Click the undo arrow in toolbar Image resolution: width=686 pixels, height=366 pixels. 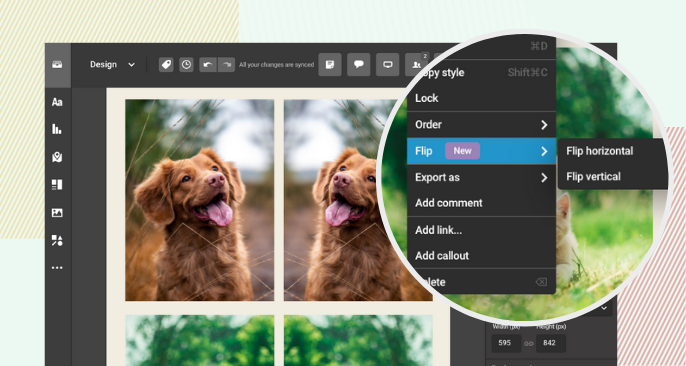pos(208,65)
